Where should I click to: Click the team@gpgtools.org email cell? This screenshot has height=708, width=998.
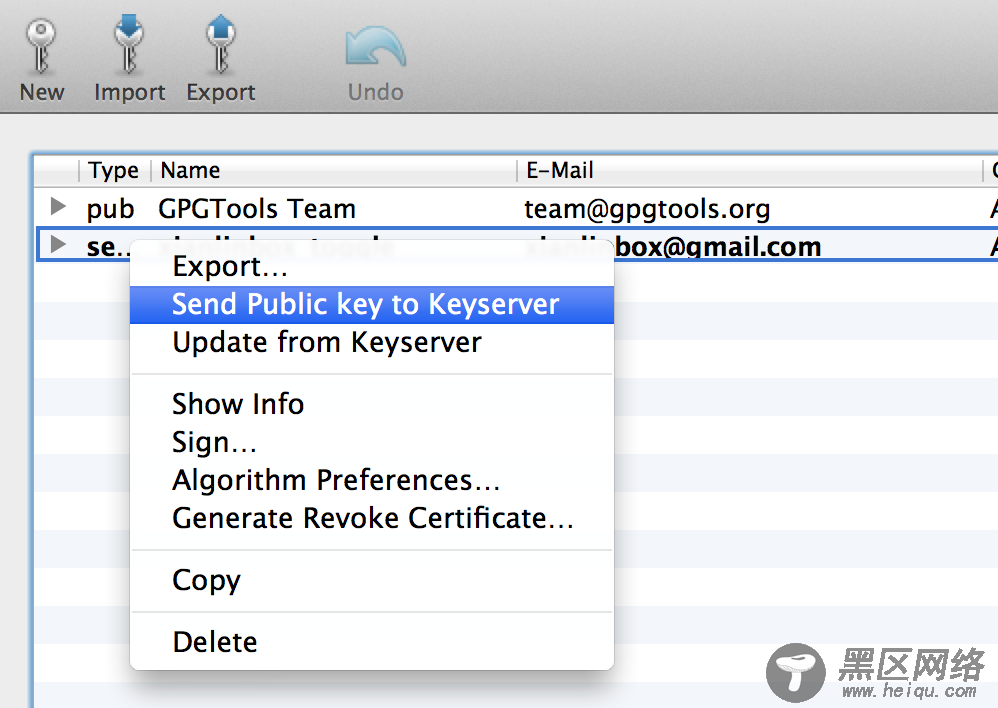pyautogui.click(x=647, y=209)
